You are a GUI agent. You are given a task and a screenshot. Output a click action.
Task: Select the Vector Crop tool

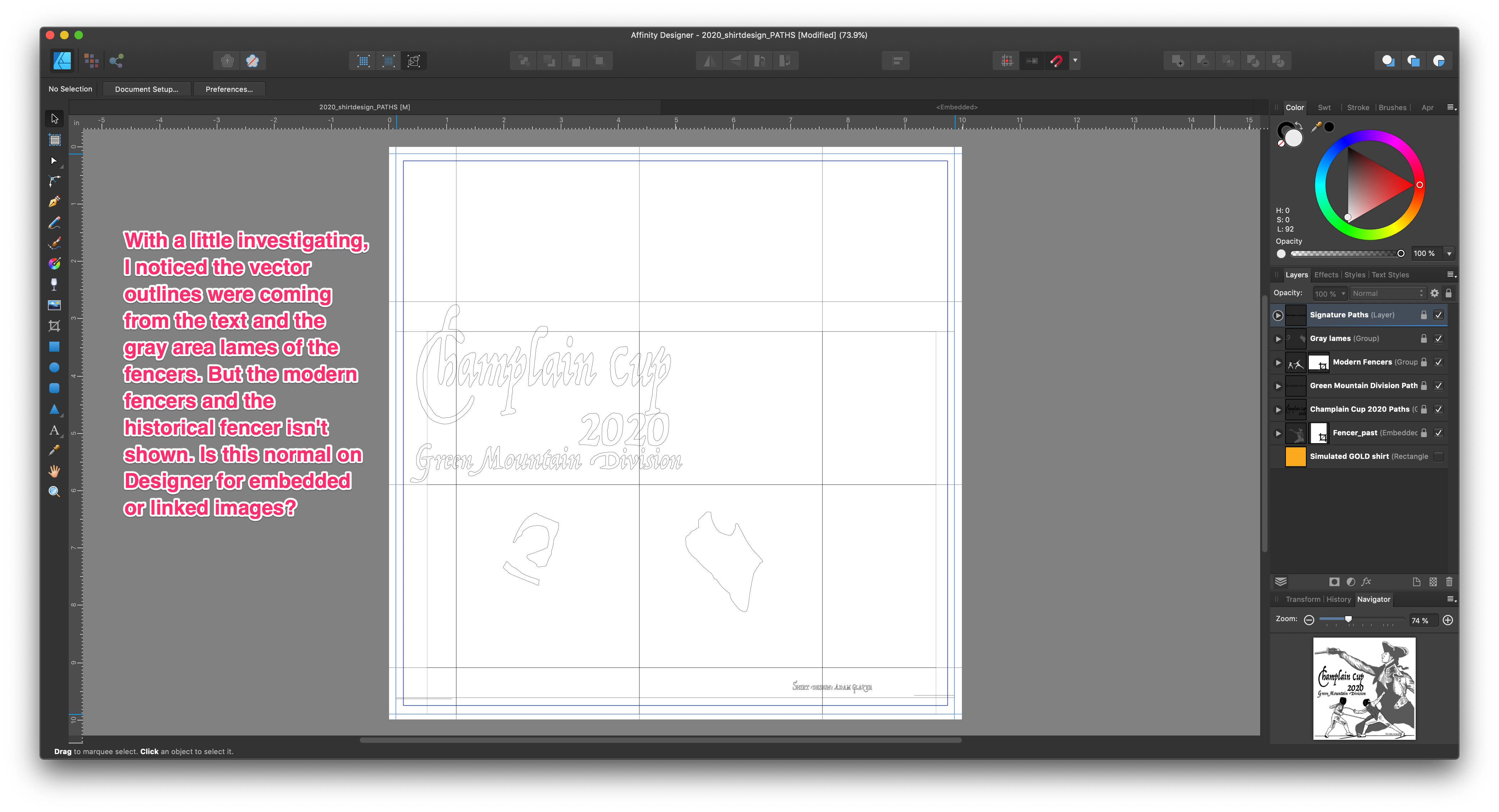pos(54,326)
